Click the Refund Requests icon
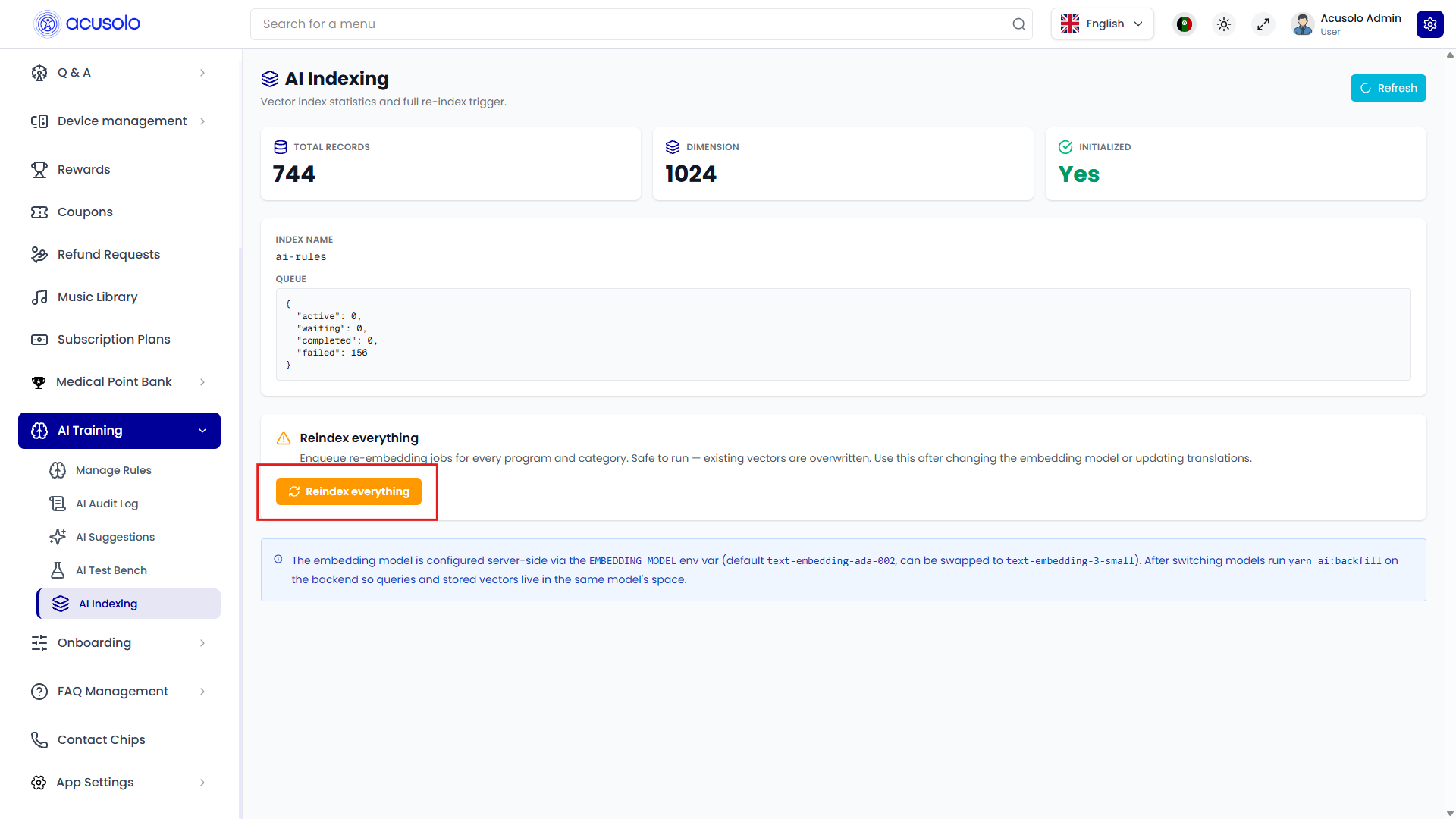This screenshot has width=1456, height=819. pos(39,255)
